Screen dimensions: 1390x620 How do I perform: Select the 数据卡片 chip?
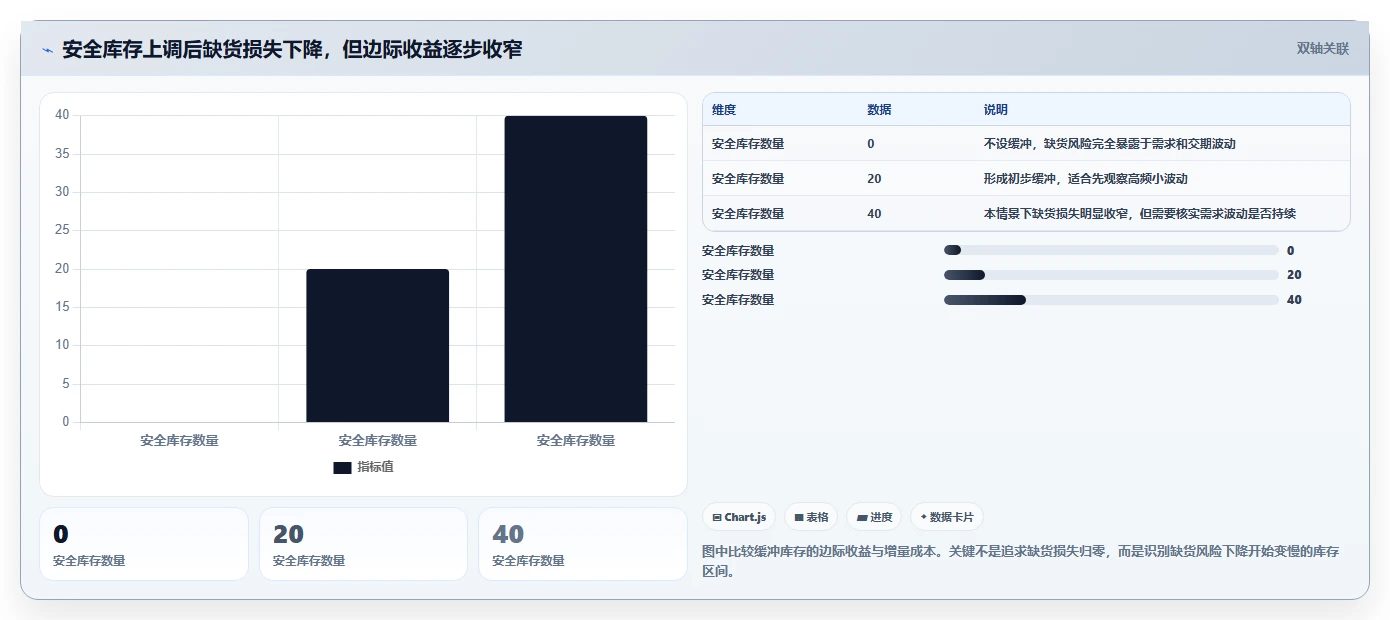click(947, 517)
